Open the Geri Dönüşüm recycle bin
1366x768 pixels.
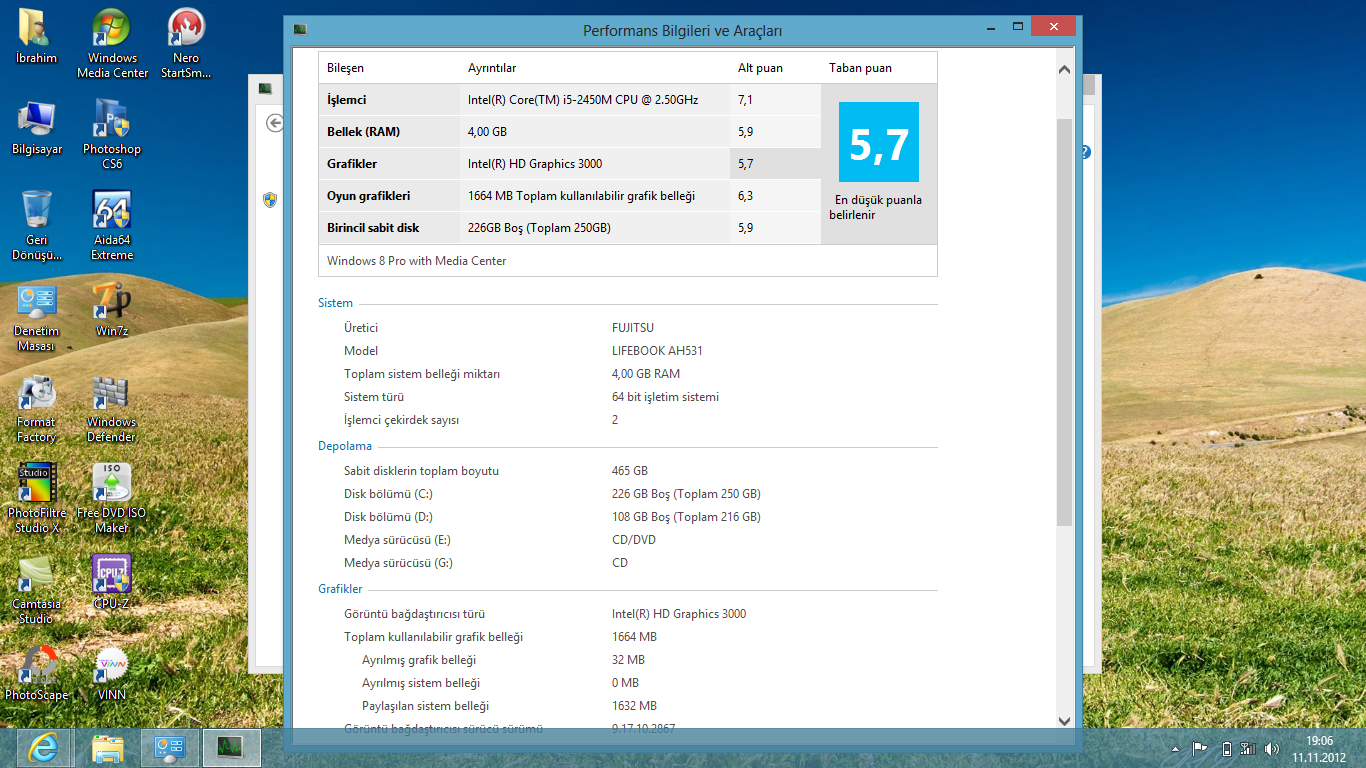(x=37, y=226)
